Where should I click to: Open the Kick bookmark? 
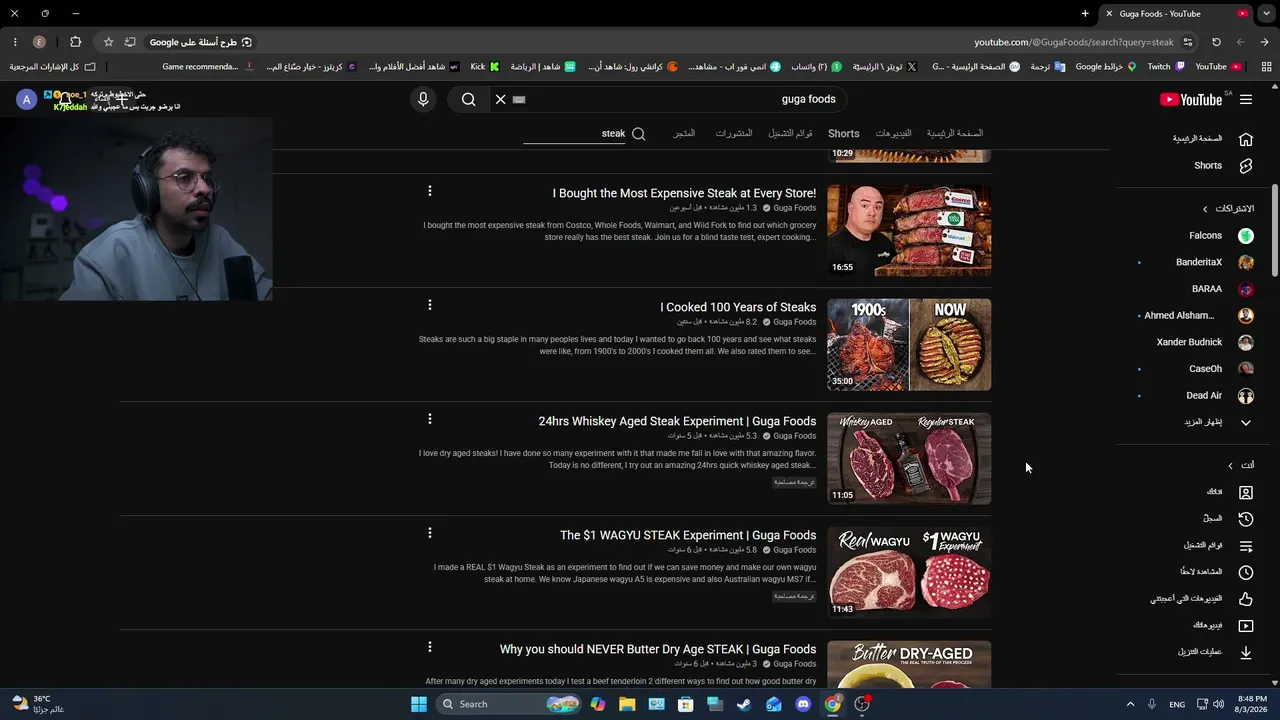click(485, 67)
